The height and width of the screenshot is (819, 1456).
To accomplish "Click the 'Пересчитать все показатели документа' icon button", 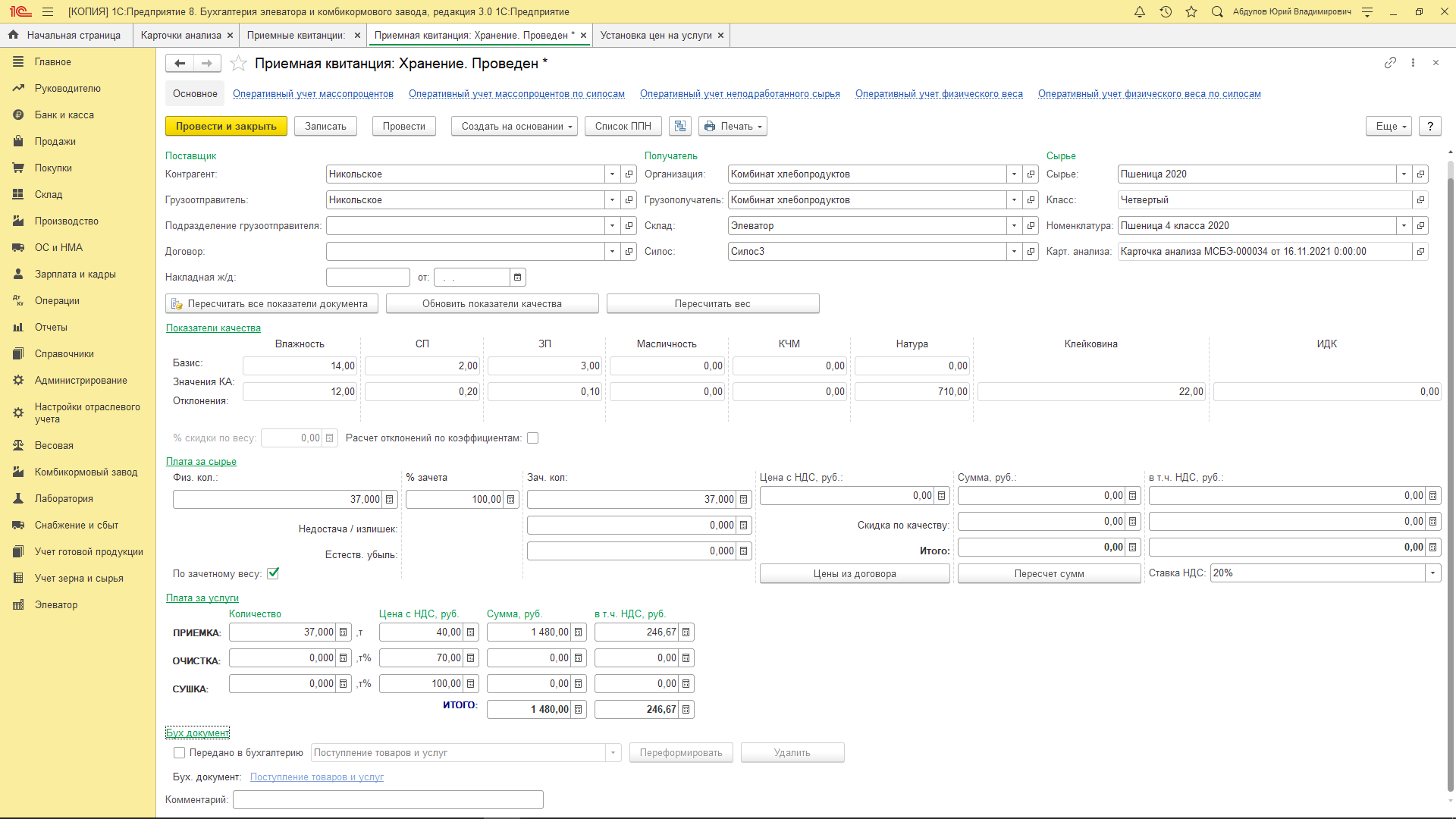I will (x=176, y=303).
